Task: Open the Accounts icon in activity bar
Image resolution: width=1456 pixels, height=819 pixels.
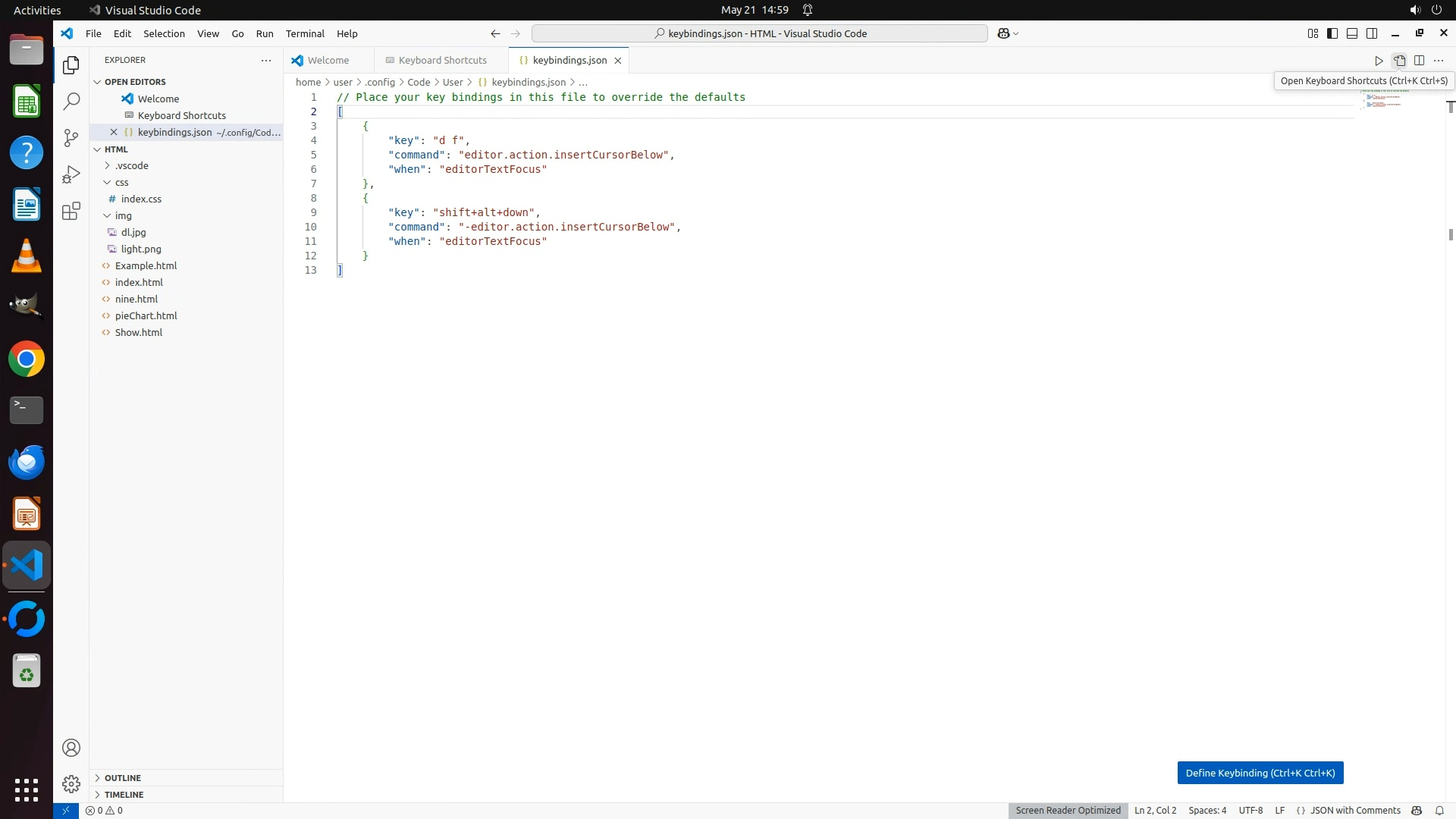Action: [x=71, y=748]
